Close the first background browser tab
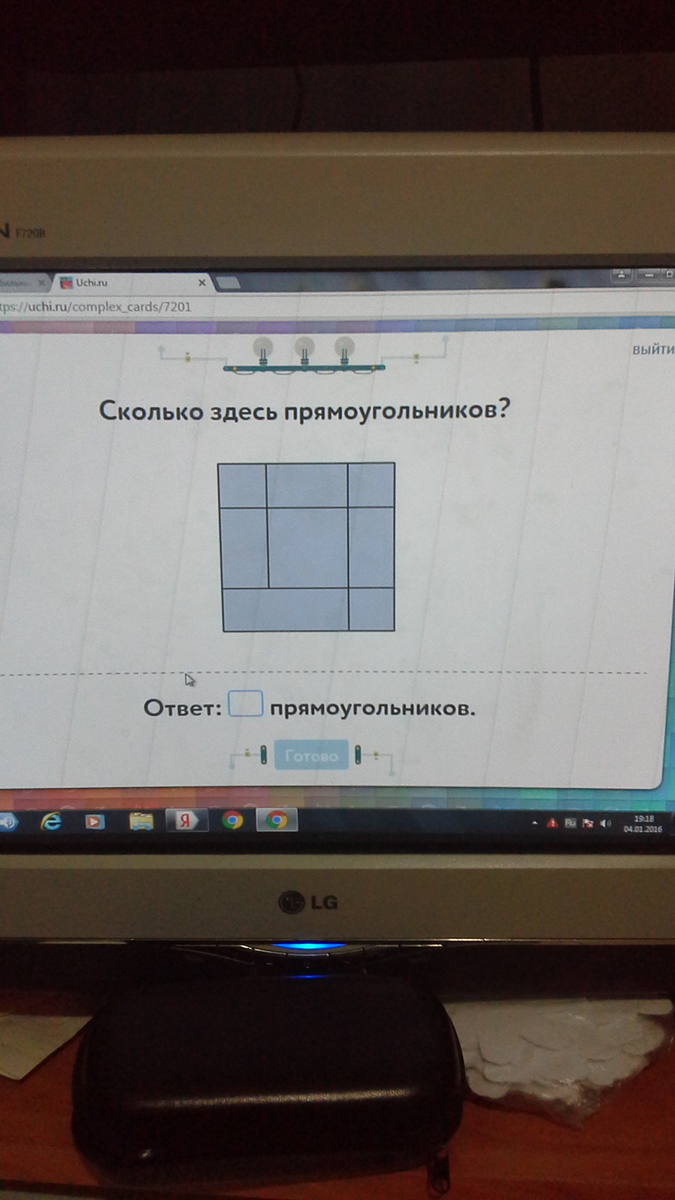 point(42,284)
